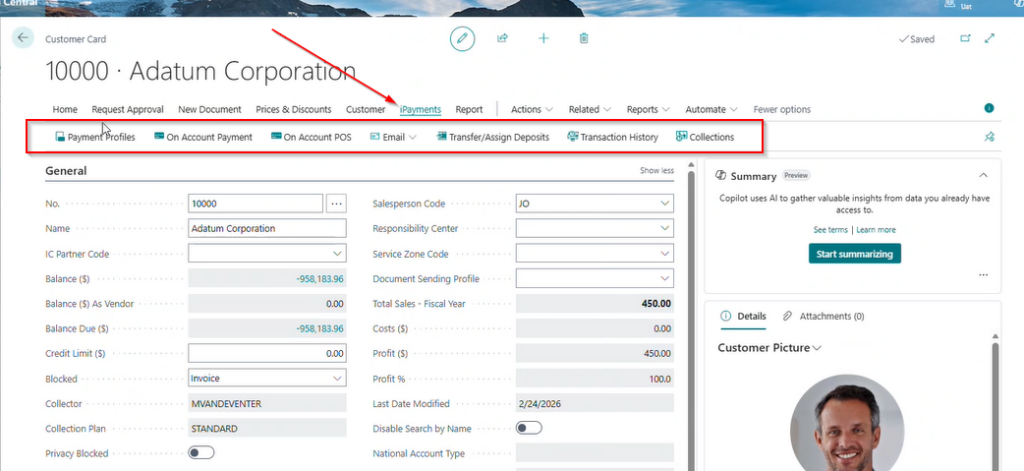Open card in new window icon
The image size is (1024, 471).
[x=965, y=39]
